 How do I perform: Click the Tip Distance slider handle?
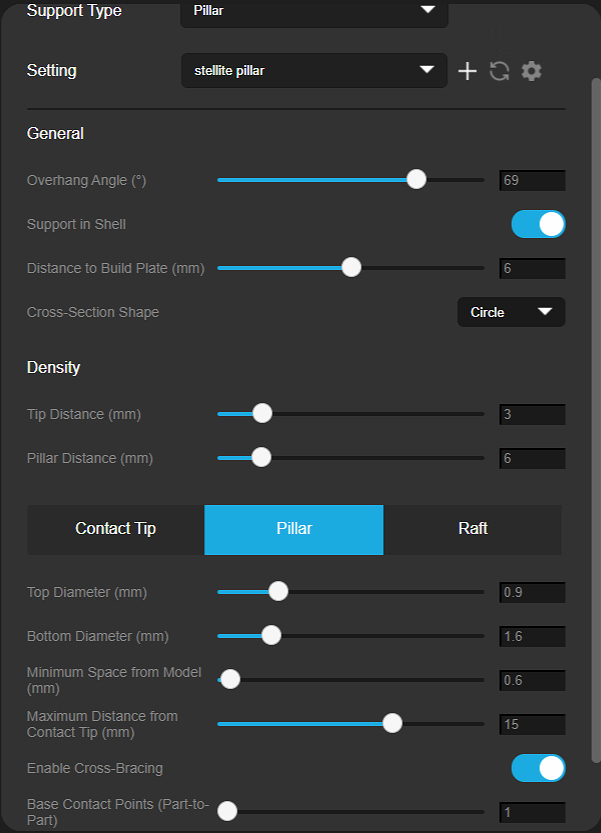click(x=262, y=413)
